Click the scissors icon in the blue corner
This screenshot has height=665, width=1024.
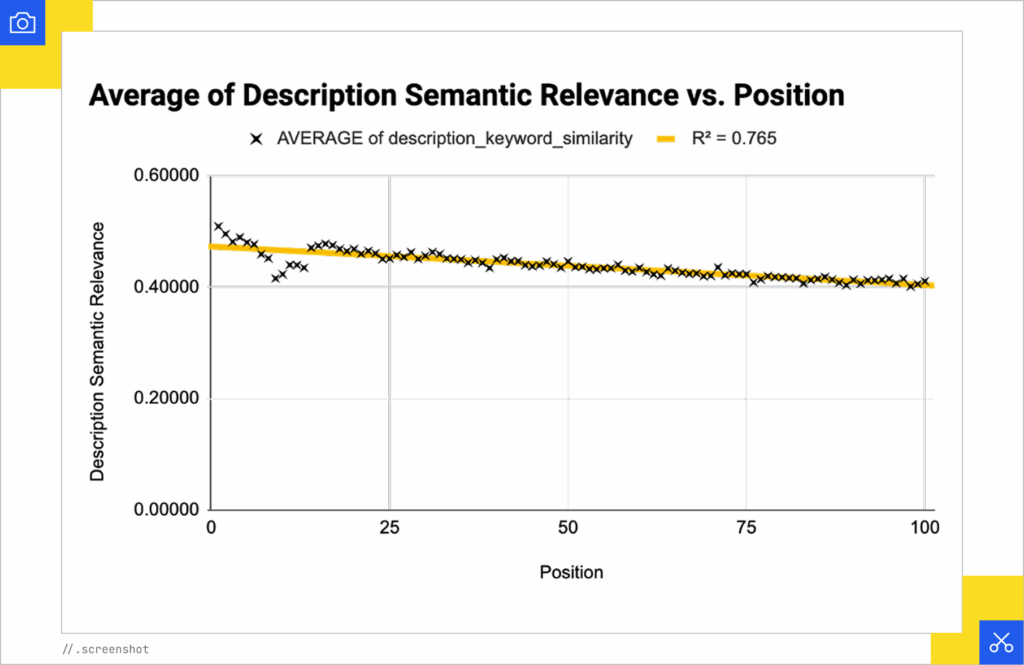coord(1001,643)
